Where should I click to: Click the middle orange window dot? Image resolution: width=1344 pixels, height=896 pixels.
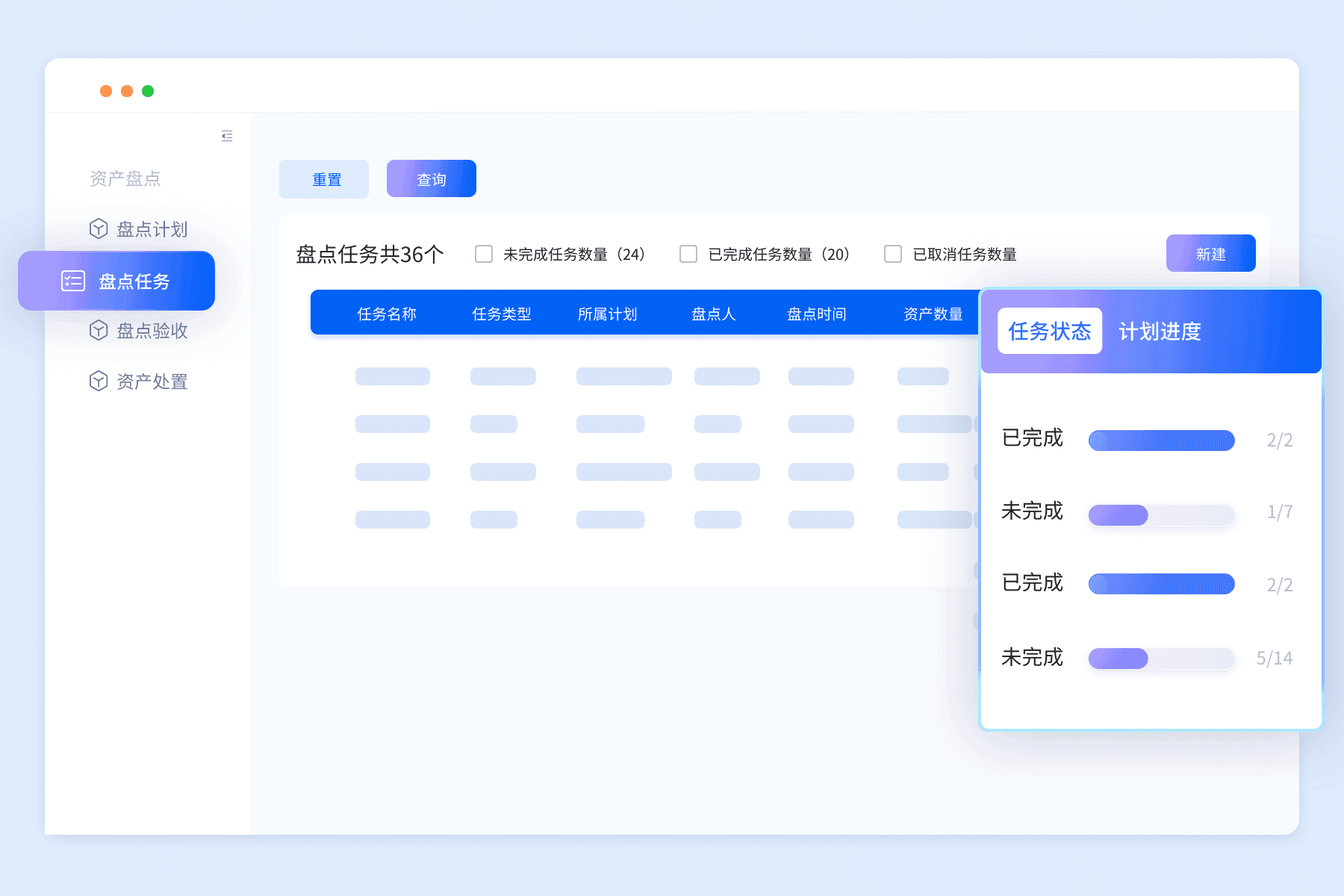127,91
